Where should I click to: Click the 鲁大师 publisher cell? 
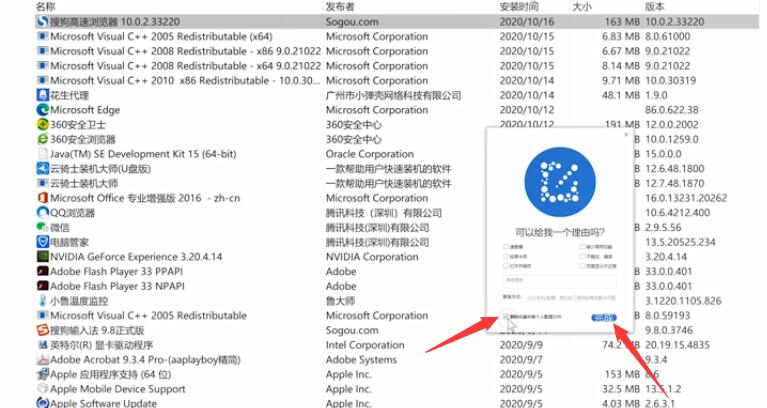pyautogui.click(x=340, y=300)
